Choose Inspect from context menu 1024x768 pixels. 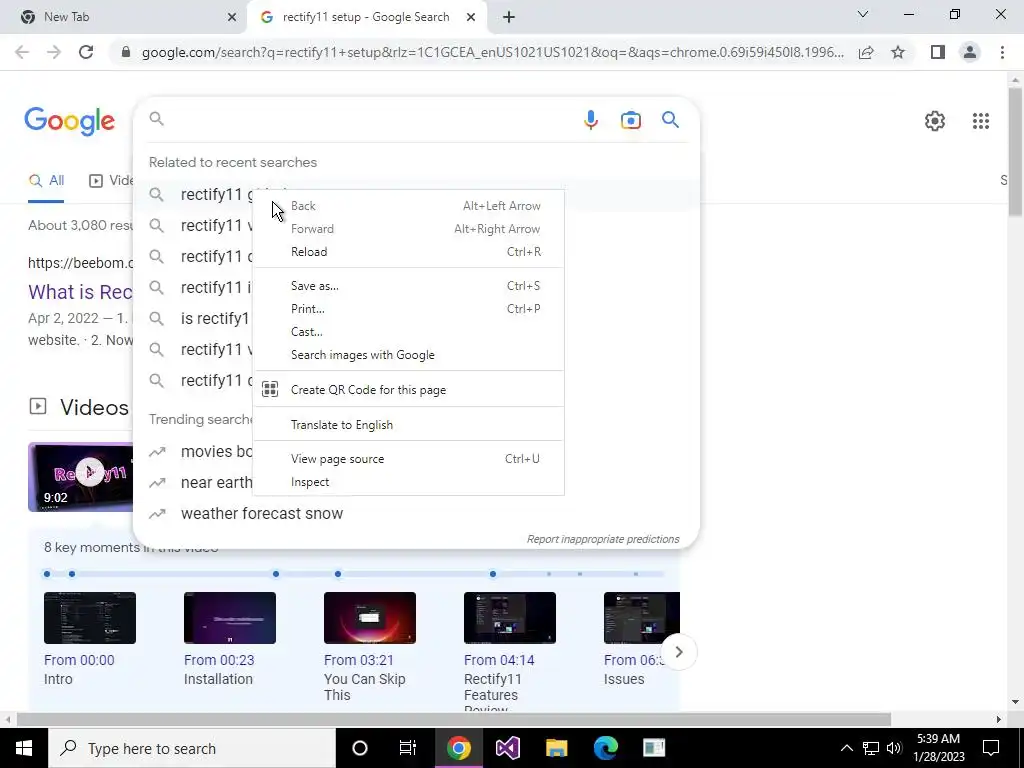[x=408, y=482]
